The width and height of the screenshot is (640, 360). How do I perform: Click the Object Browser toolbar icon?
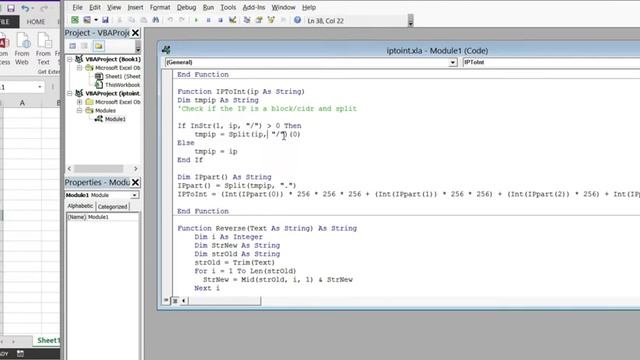(x=271, y=20)
